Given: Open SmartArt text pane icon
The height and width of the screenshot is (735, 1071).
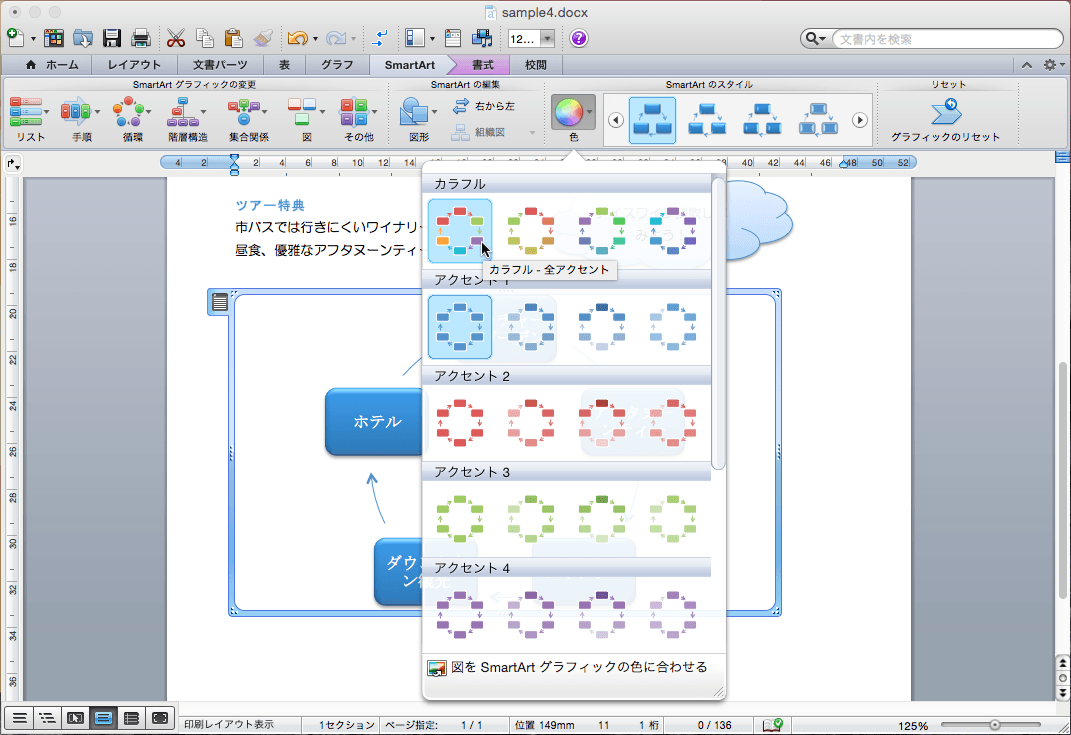Looking at the screenshot, I should pyautogui.click(x=219, y=302).
